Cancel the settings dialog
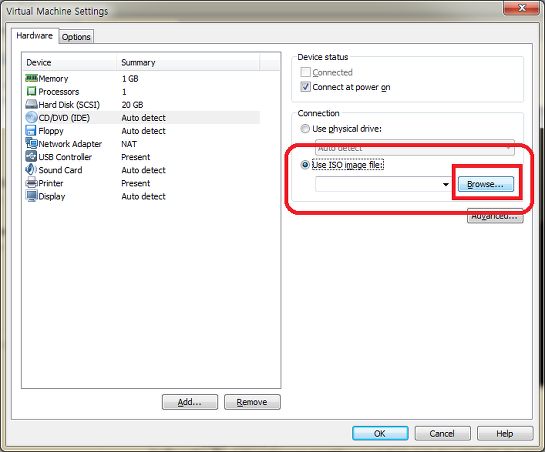Screen dimensions: 545x452 pyautogui.click(x=442, y=434)
